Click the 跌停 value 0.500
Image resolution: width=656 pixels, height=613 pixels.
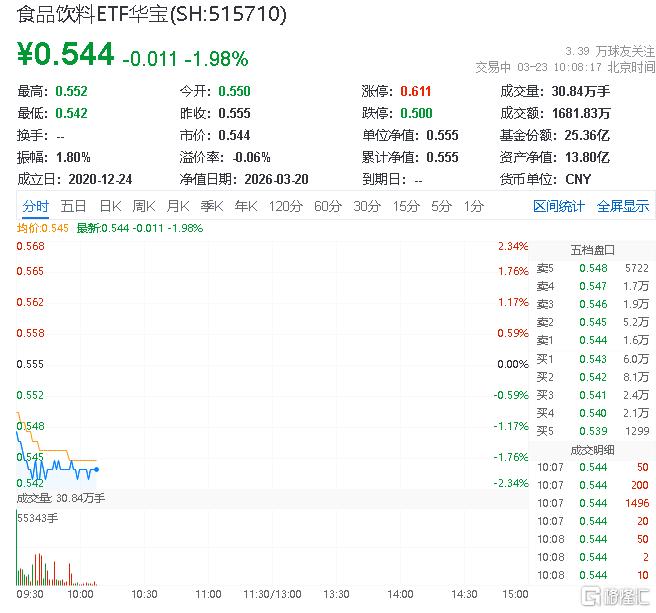(416, 113)
